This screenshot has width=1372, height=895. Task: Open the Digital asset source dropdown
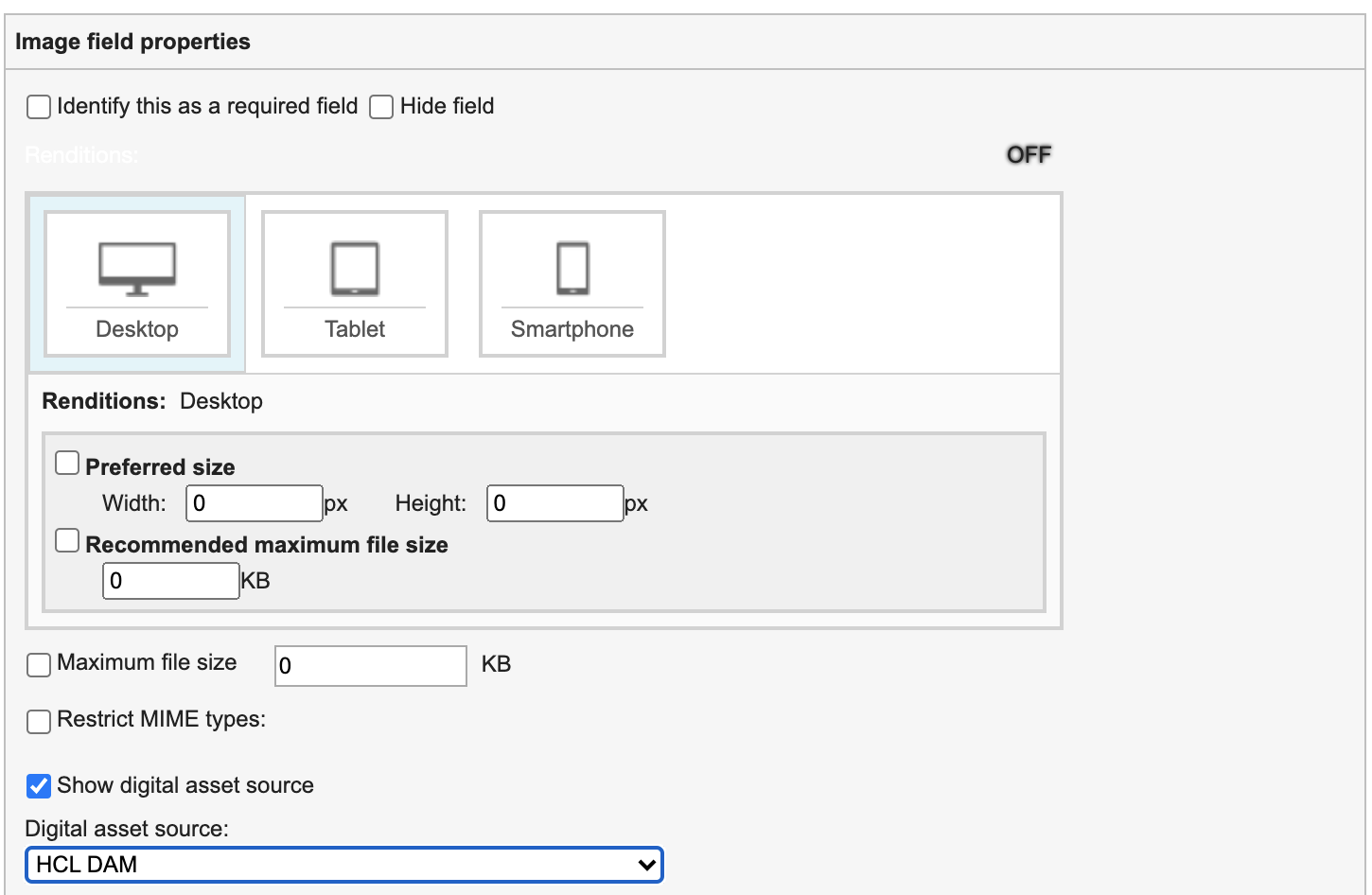click(x=343, y=864)
